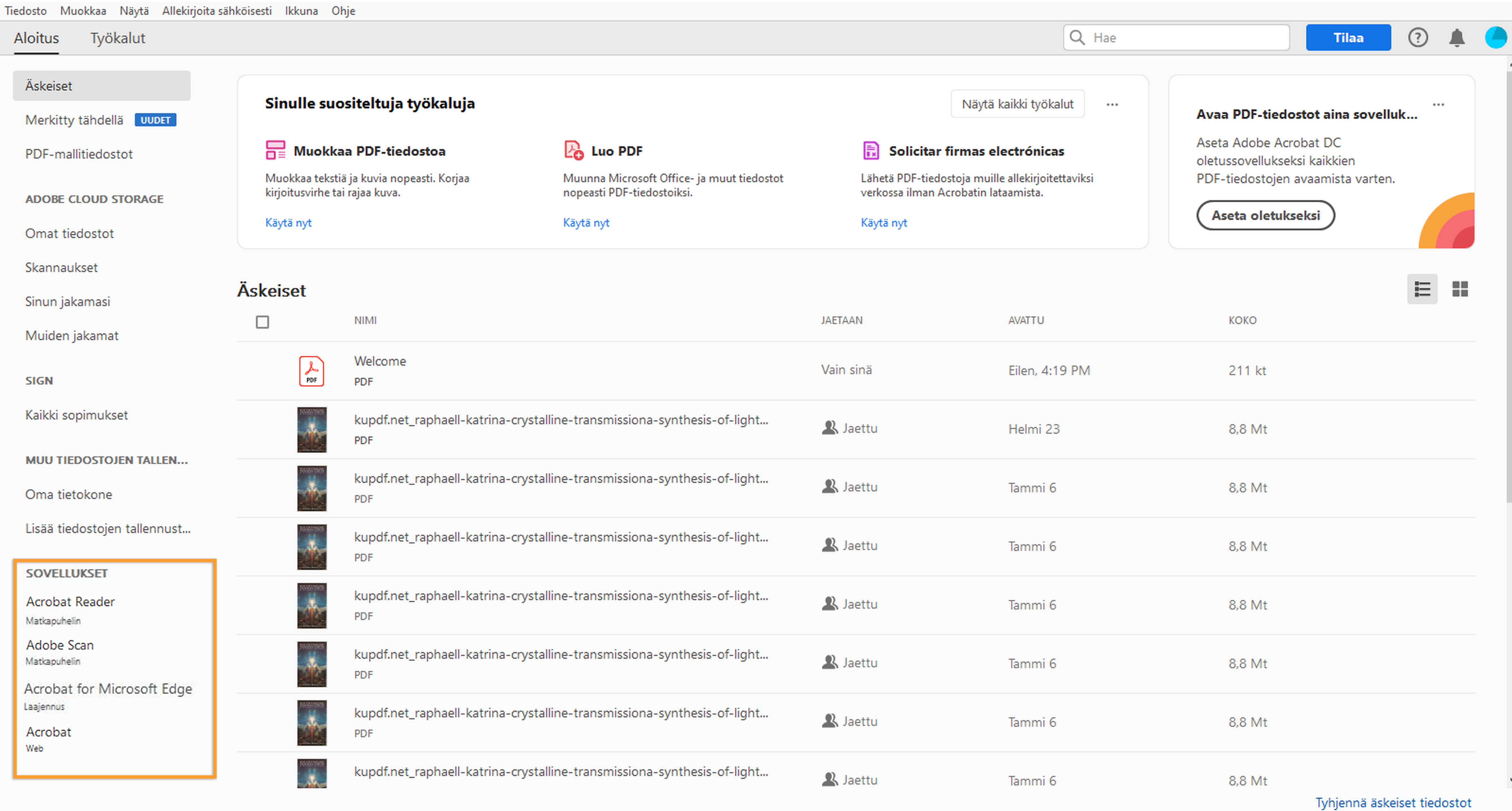
Task: Click the Luo PDF tool icon
Action: (573, 150)
